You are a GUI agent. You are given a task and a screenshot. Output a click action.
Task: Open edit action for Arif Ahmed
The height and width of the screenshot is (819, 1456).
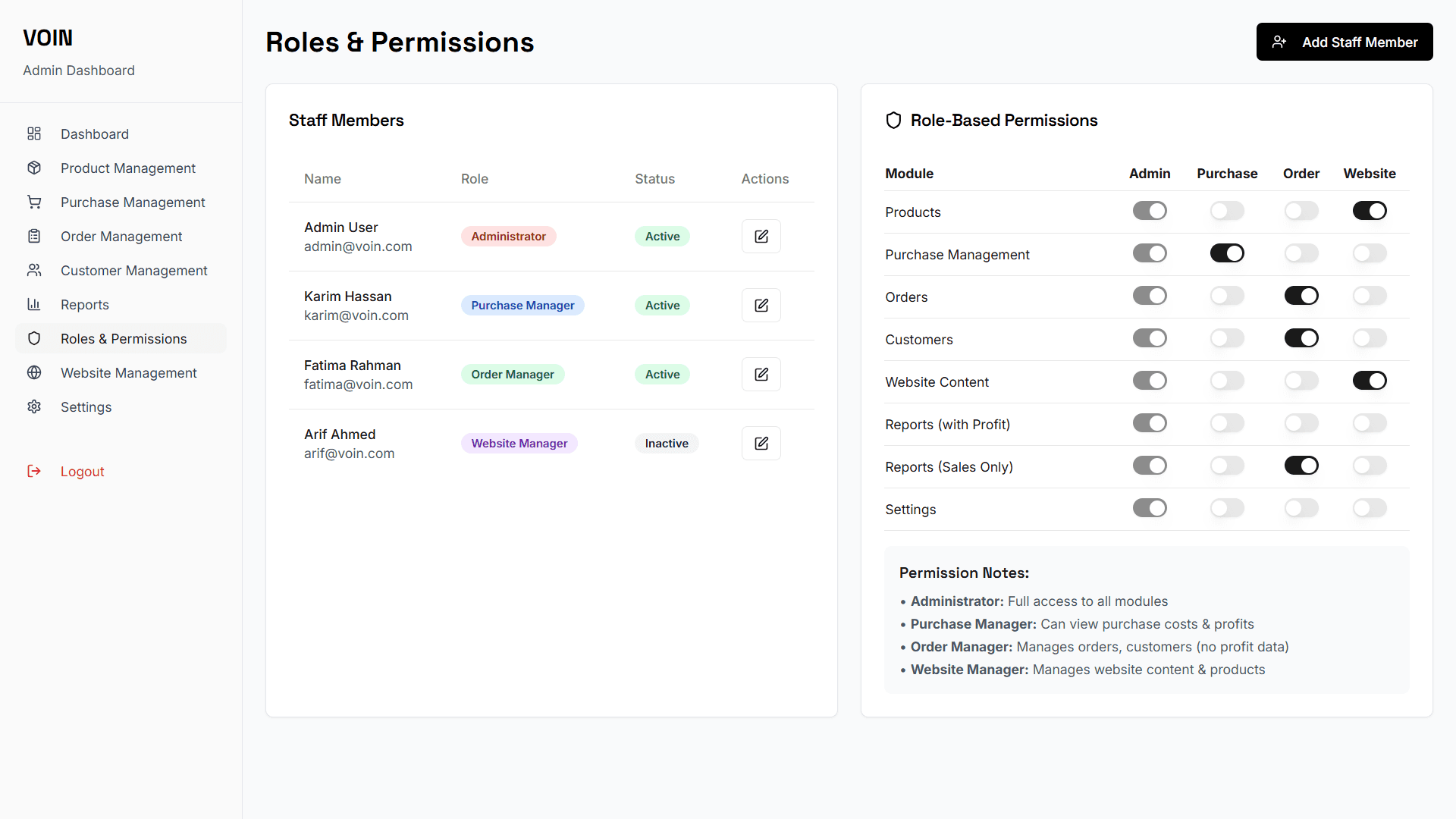(x=761, y=444)
